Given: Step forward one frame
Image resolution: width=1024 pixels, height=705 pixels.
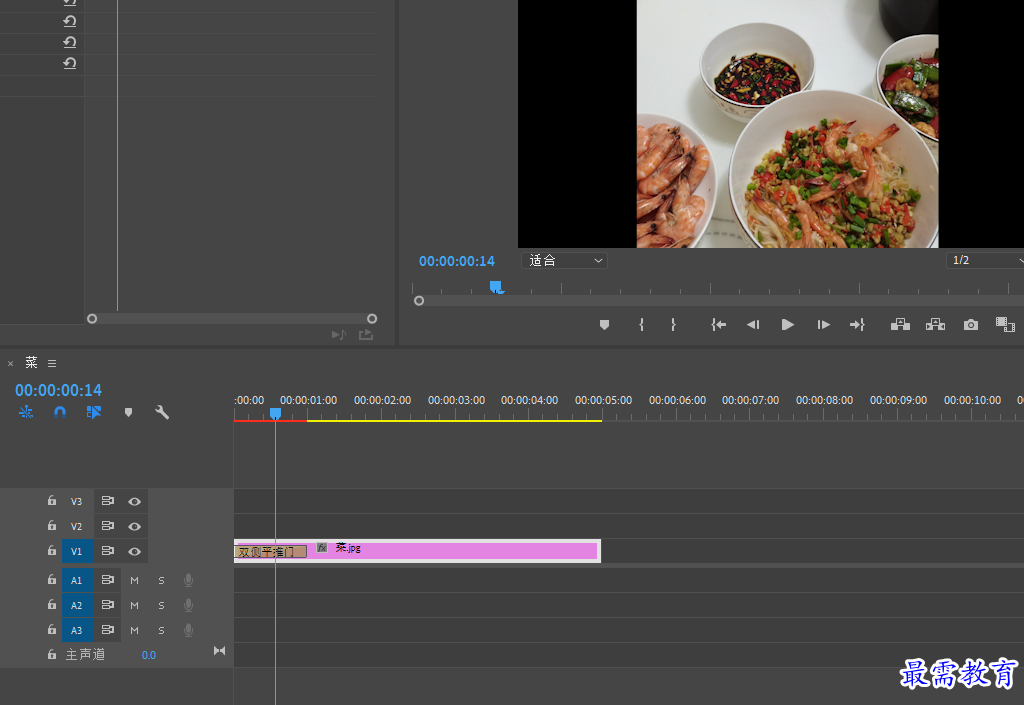Looking at the screenshot, I should click(x=823, y=324).
